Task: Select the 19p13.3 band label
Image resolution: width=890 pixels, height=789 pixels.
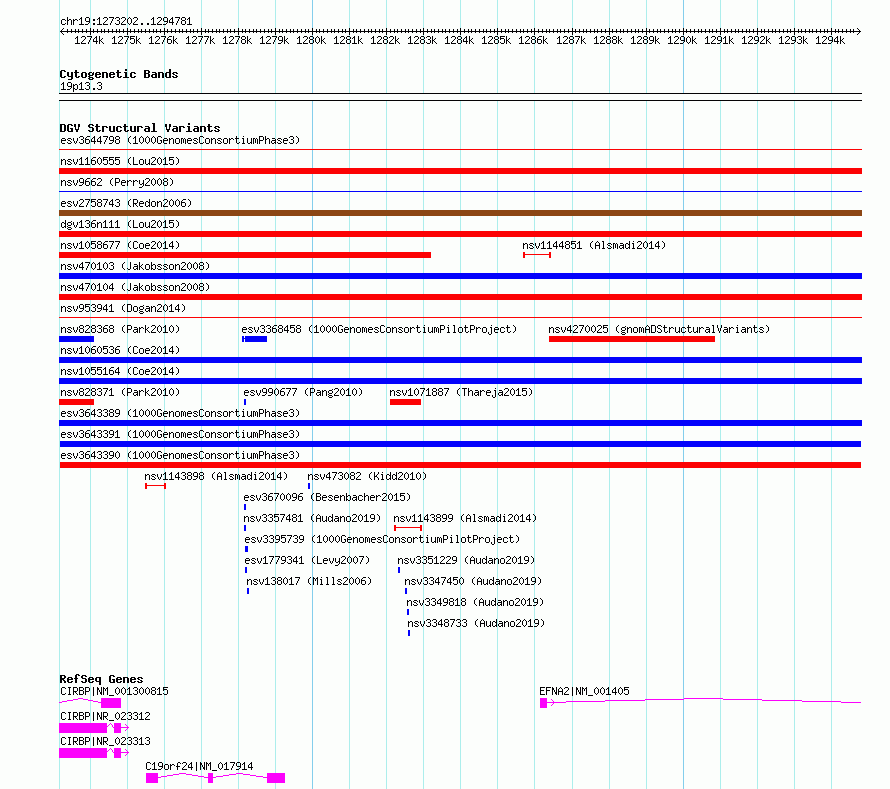Action: (81, 87)
